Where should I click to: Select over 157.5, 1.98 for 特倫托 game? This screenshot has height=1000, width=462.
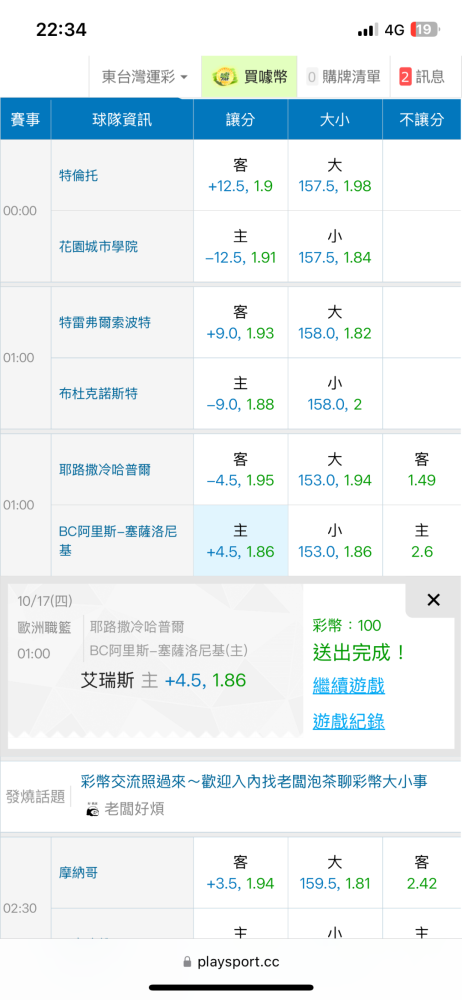coord(335,176)
